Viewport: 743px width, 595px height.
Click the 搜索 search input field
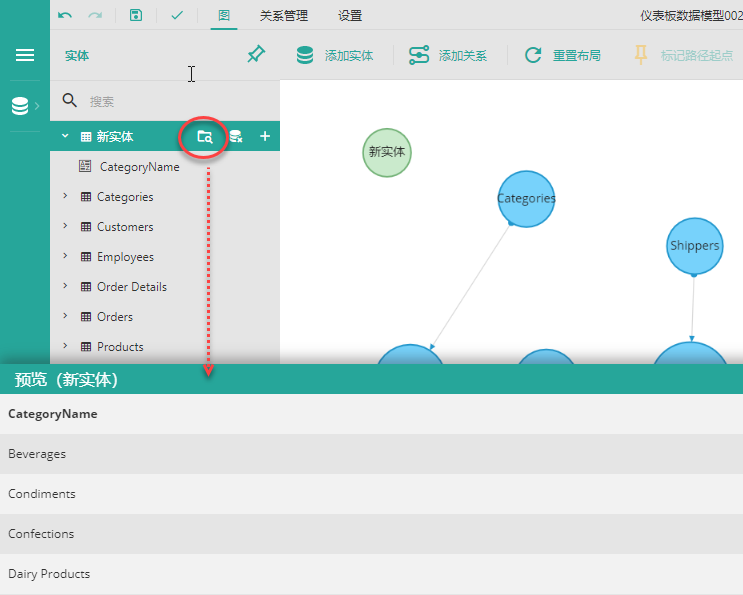170,101
